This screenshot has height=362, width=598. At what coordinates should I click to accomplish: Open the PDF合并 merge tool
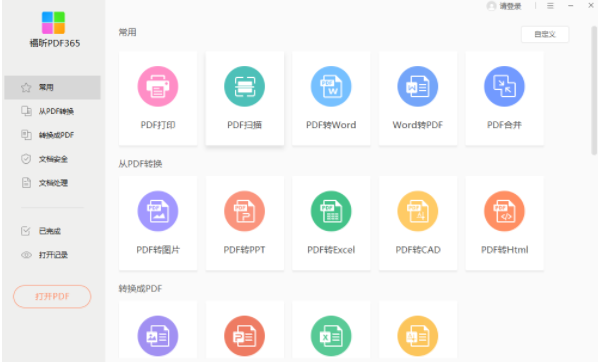[504, 98]
